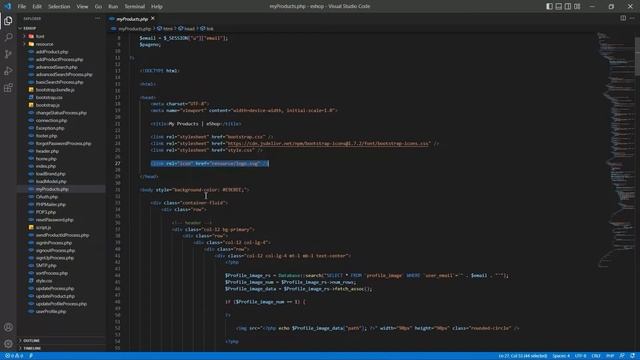
Task: Click line number 27 in gutter
Action: coord(118,163)
